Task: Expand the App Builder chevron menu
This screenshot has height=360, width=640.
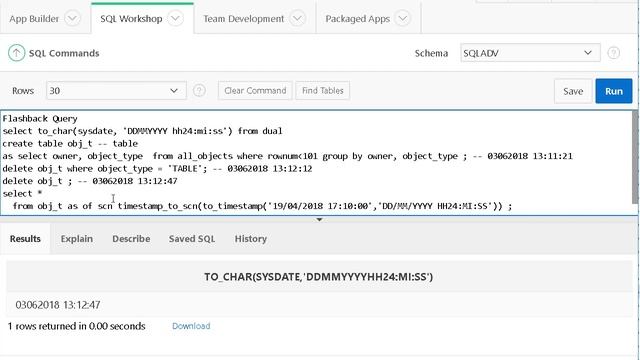Action: point(72,19)
